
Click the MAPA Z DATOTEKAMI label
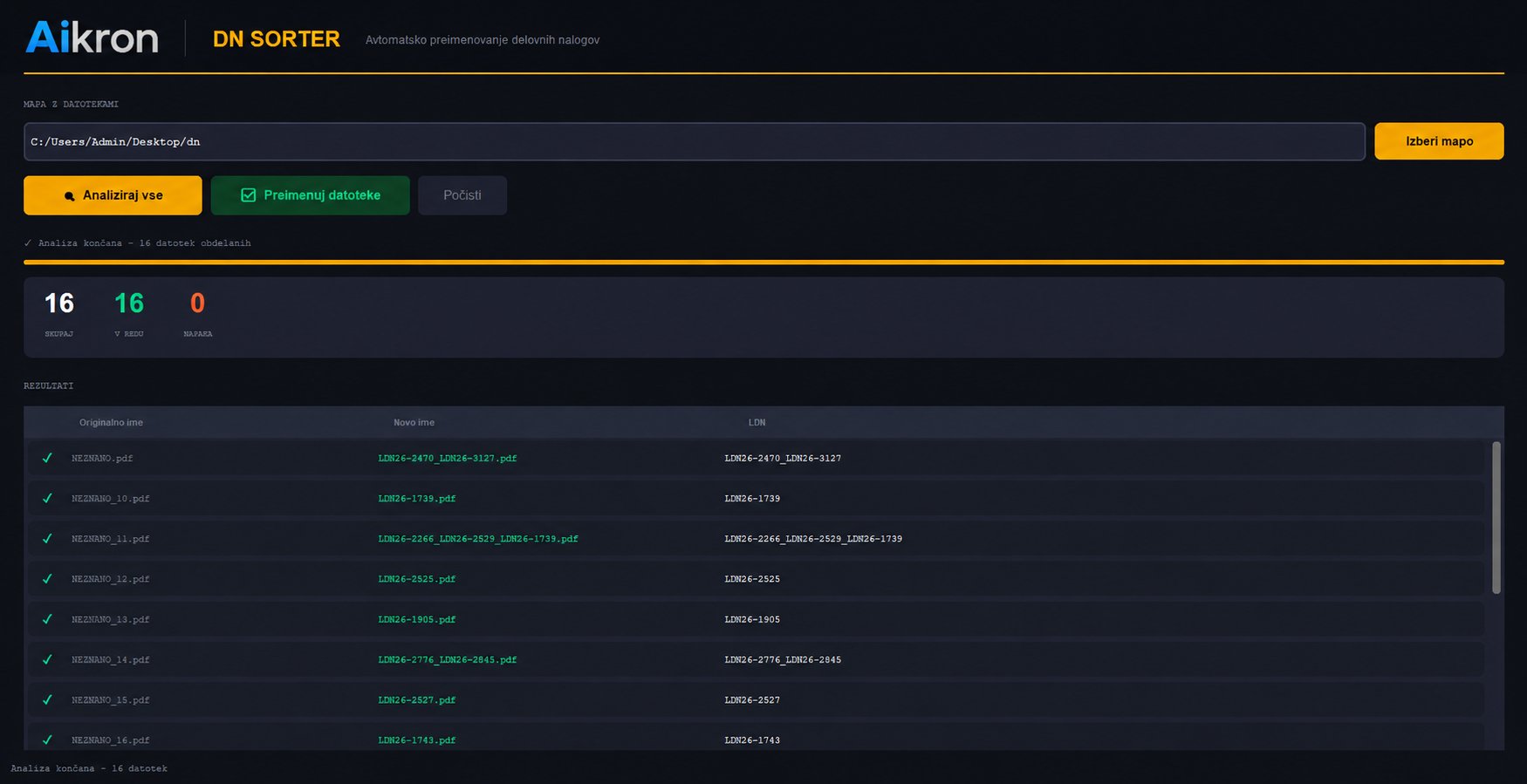point(71,104)
